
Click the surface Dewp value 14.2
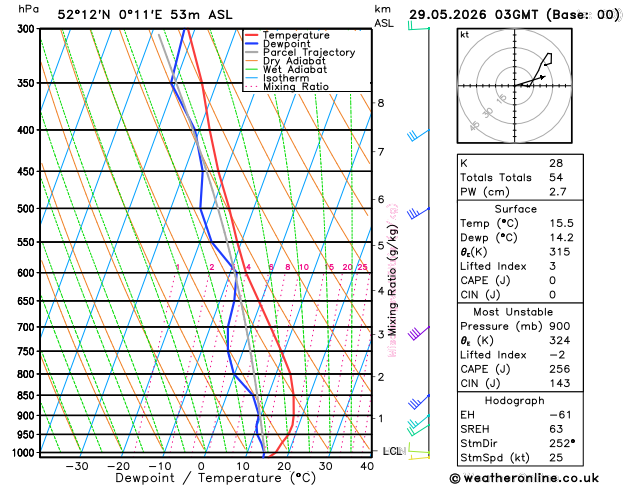(x=561, y=237)
